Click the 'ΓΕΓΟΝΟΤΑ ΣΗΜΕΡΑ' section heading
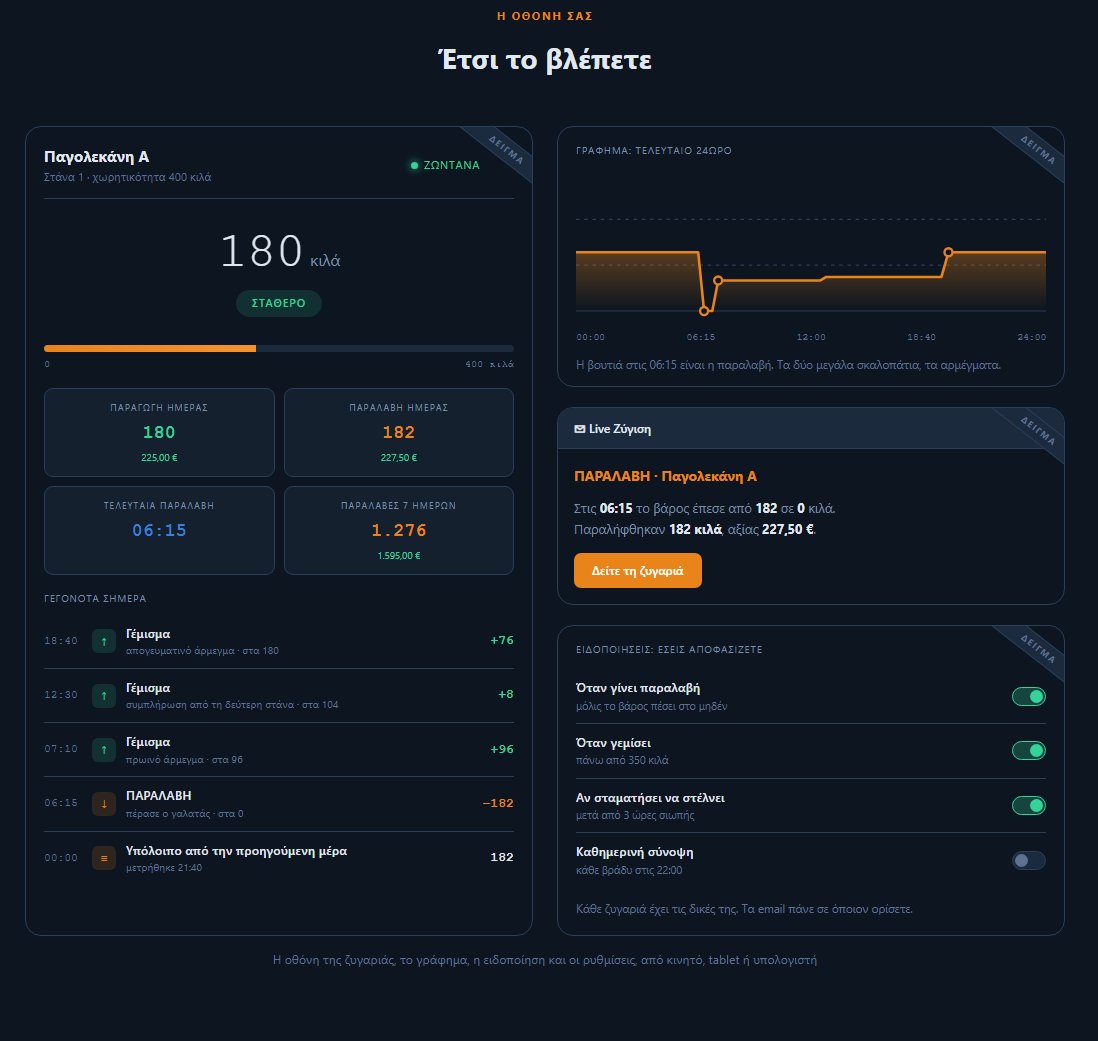Screen dimensions: 1098x1041 point(95,599)
